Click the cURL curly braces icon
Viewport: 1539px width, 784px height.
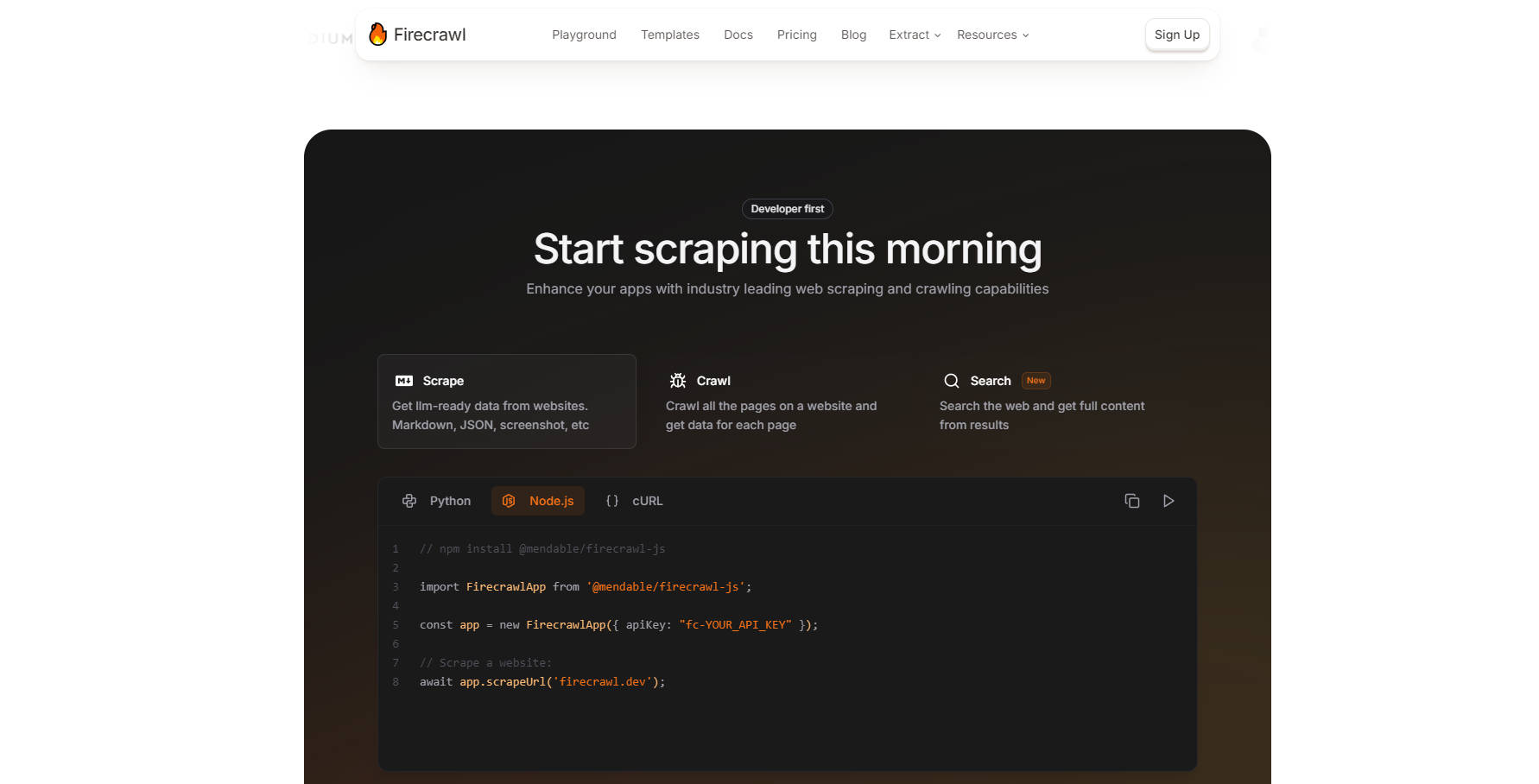coord(612,501)
